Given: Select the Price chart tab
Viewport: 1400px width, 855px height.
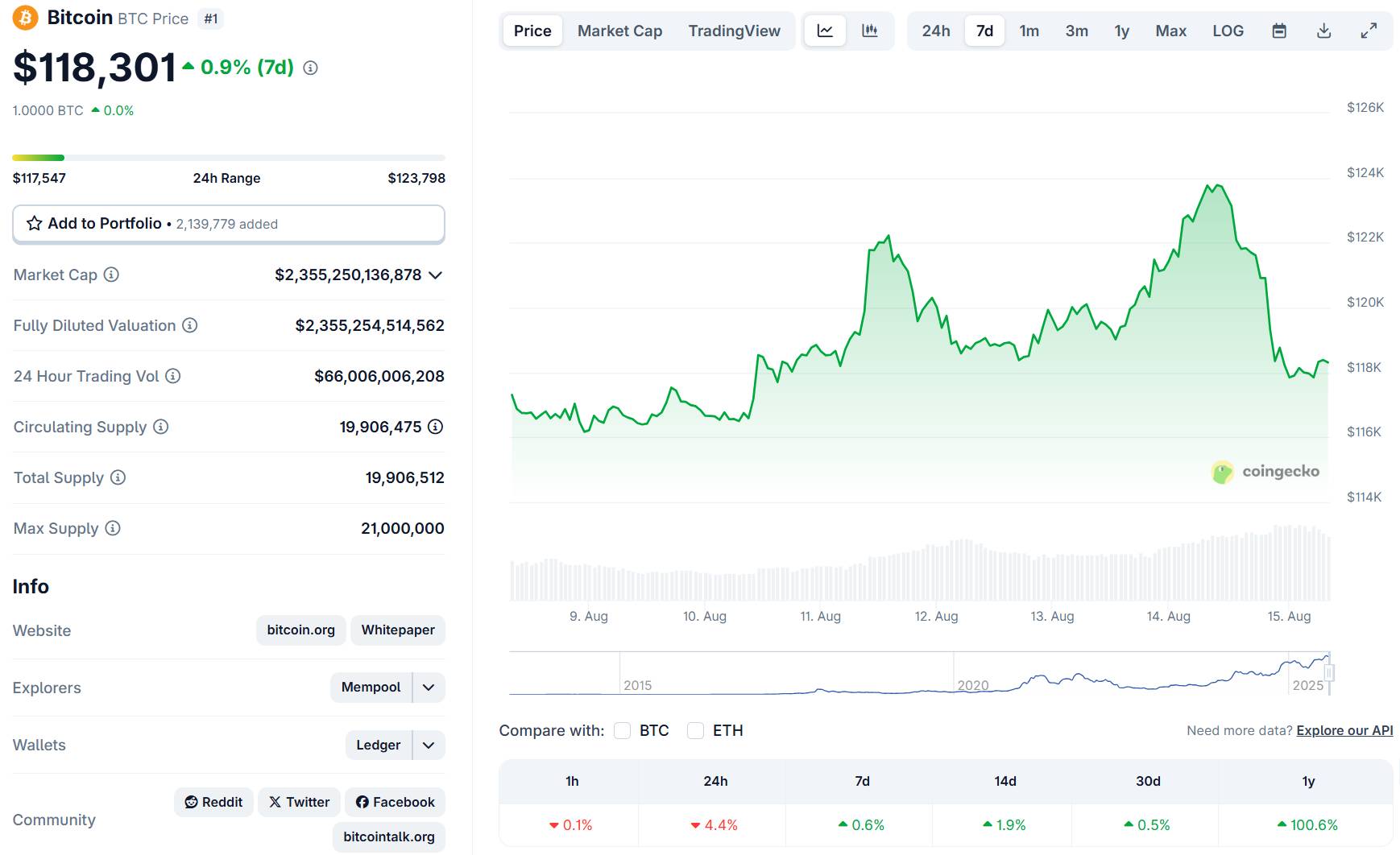Looking at the screenshot, I should [x=532, y=31].
